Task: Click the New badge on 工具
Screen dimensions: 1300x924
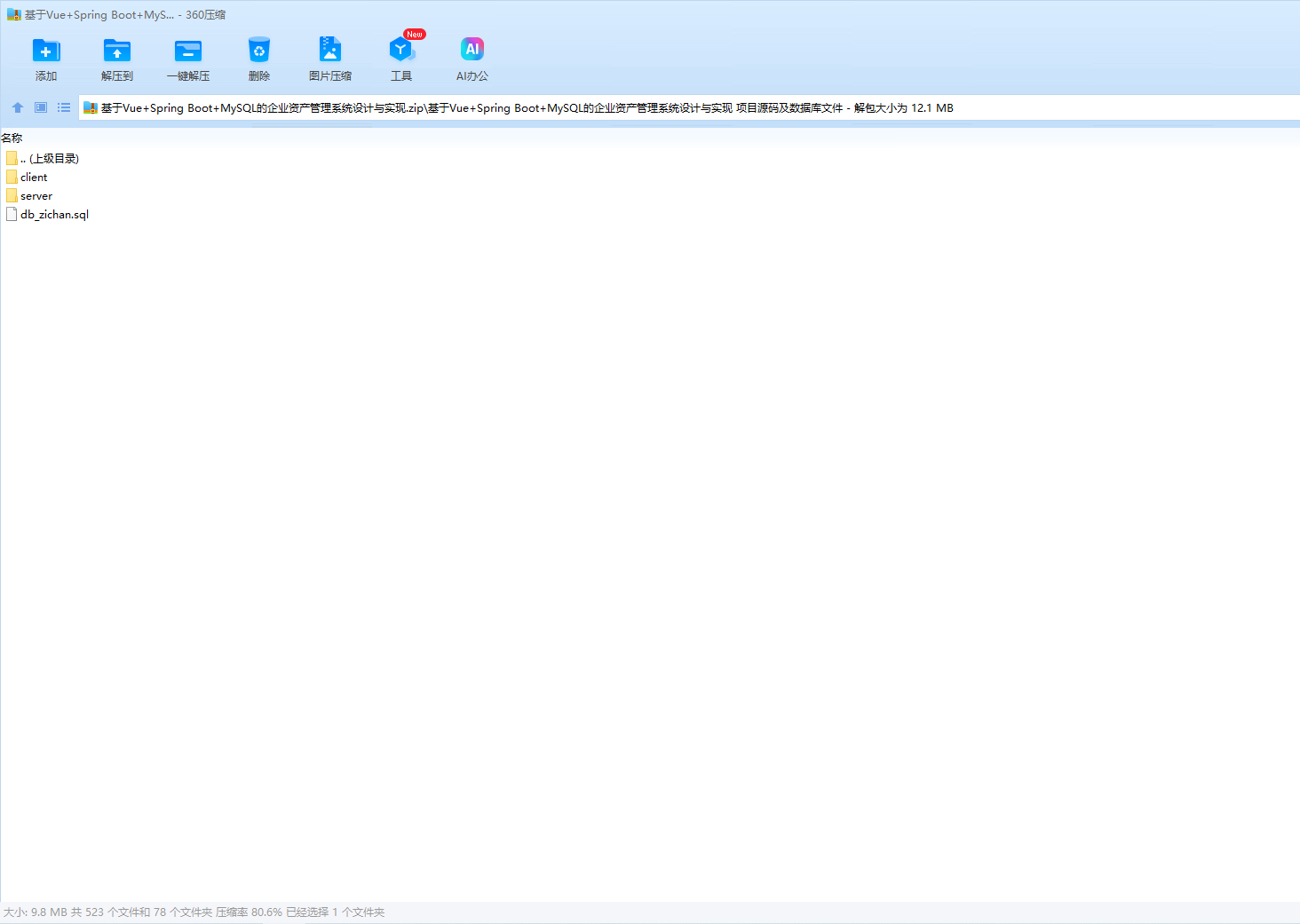Action: click(415, 35)
